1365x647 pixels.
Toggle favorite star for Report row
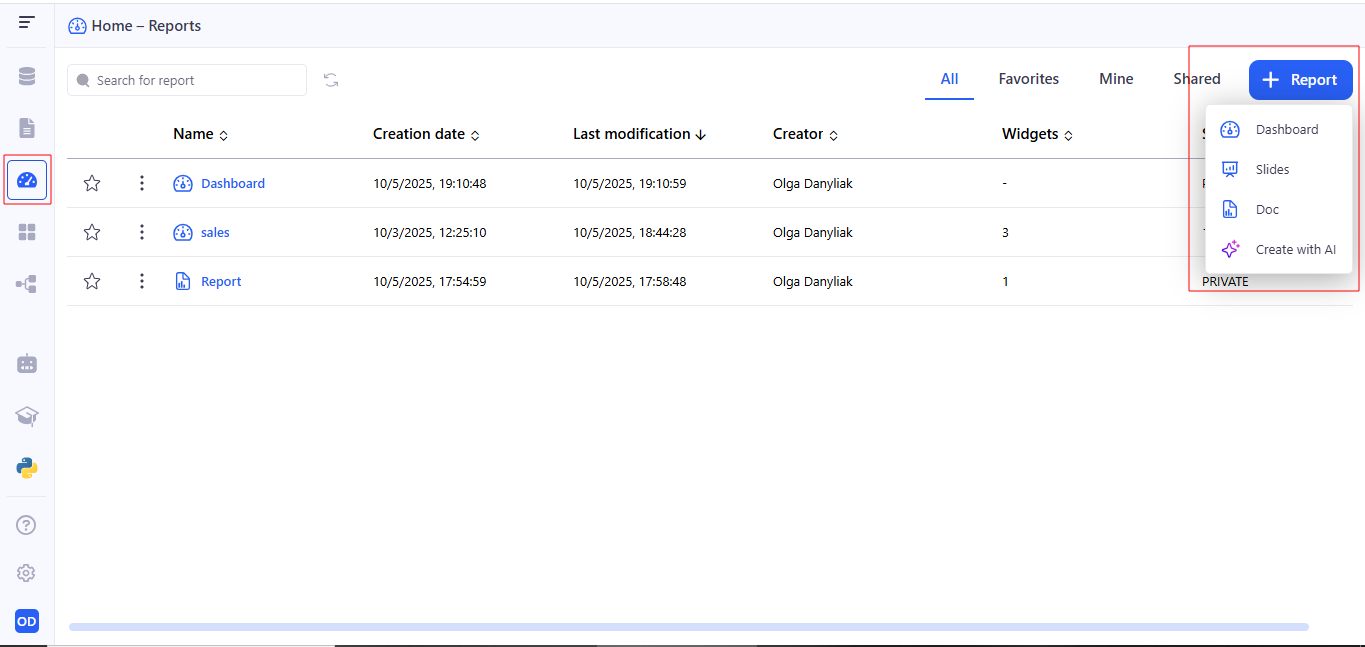92,281
